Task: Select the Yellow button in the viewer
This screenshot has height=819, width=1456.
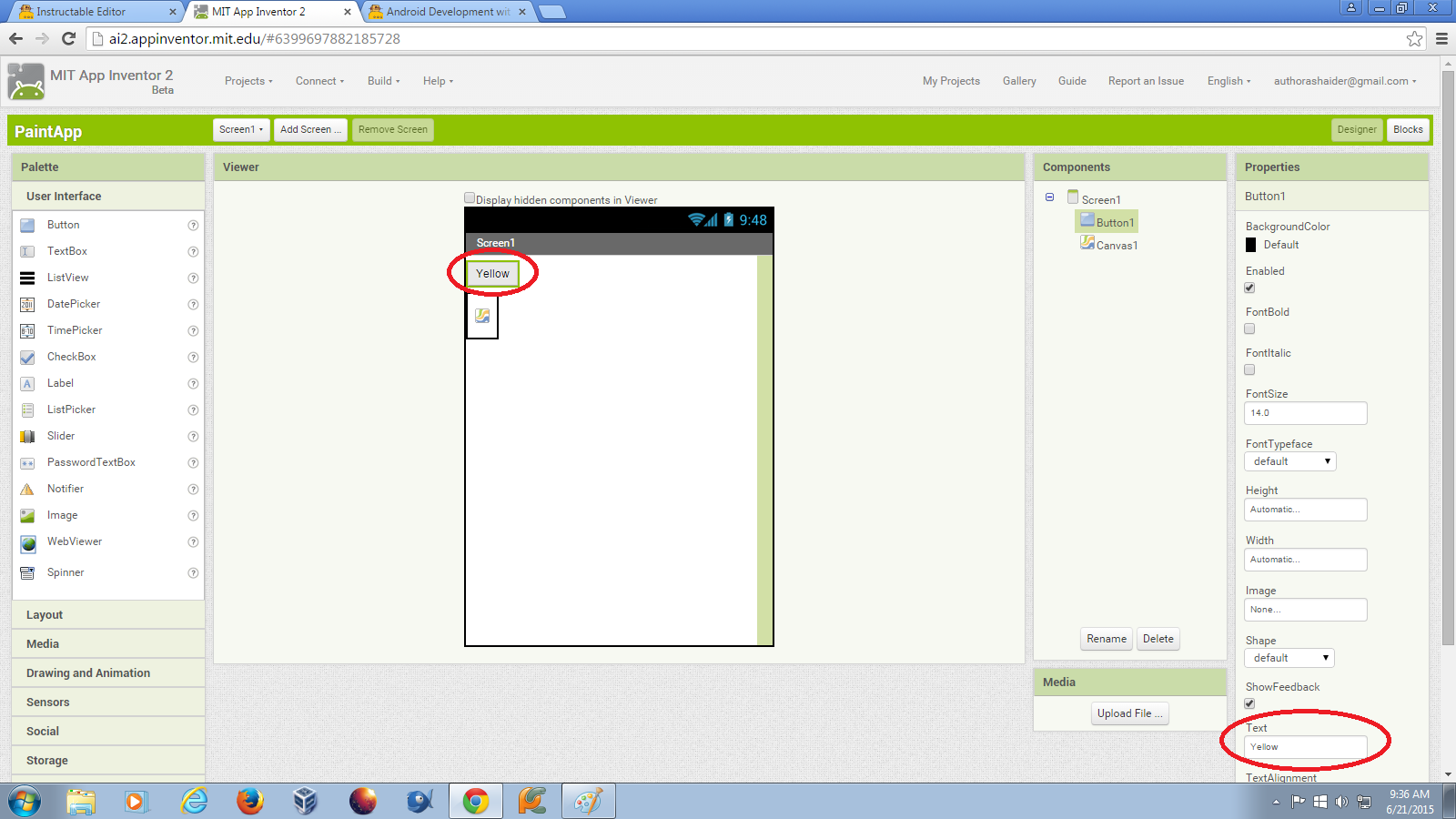Action: [x=492, y=274]
